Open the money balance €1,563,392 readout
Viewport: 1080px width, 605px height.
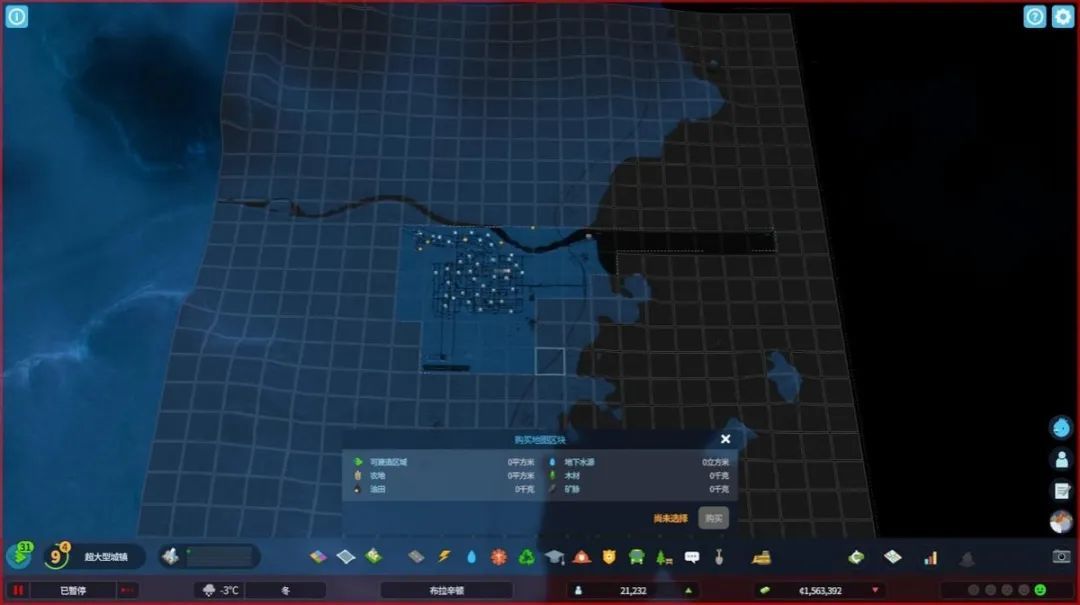coord(819,591)
